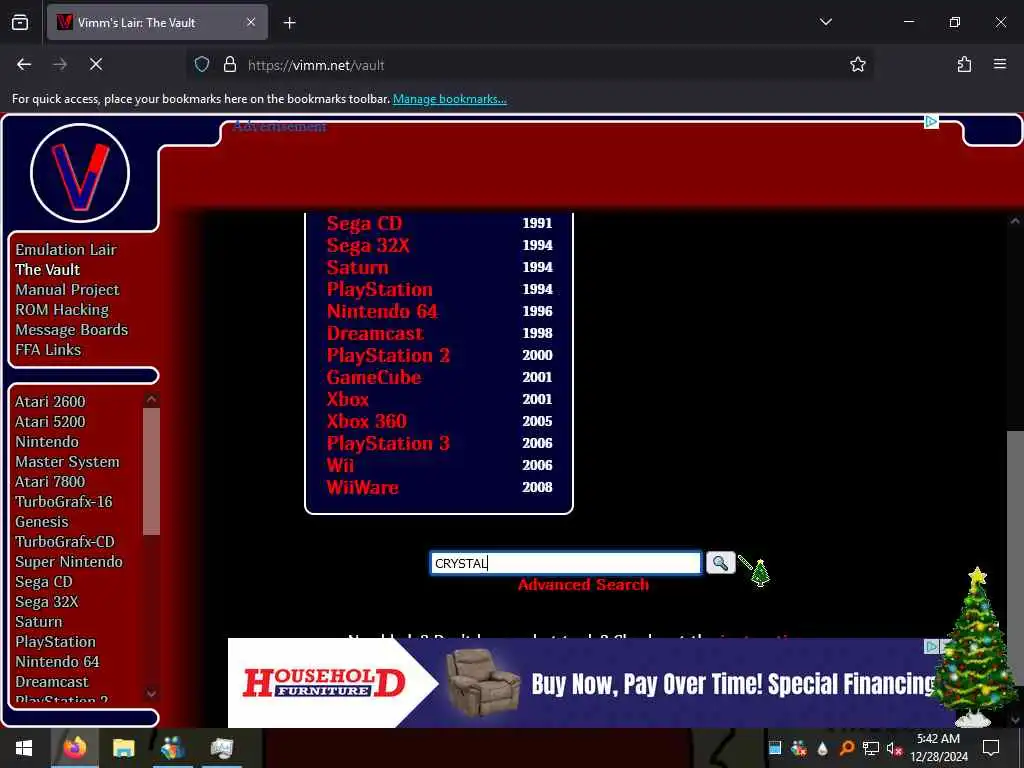Open the Manual Project page

point(67,290)
